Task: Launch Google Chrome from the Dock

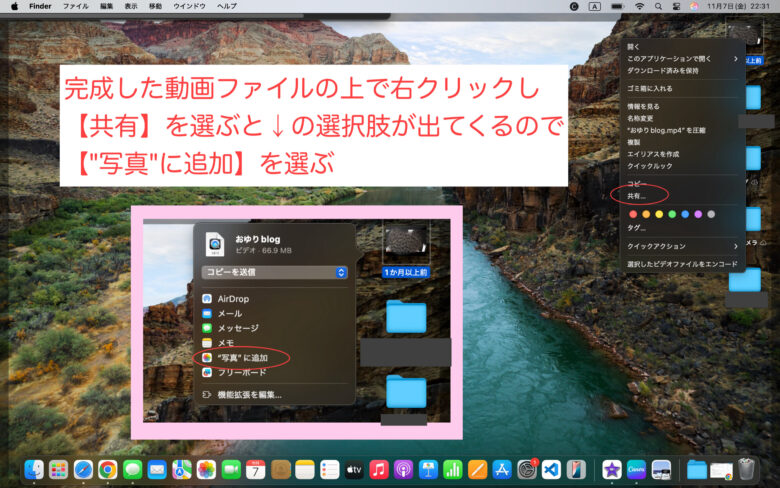Action: coord(107,469)
